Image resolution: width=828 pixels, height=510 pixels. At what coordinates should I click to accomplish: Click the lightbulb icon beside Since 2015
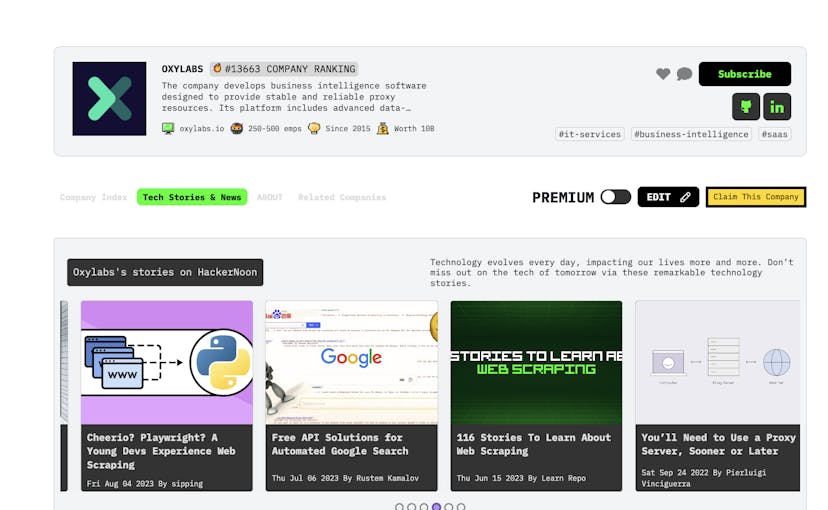coord(314,128)
